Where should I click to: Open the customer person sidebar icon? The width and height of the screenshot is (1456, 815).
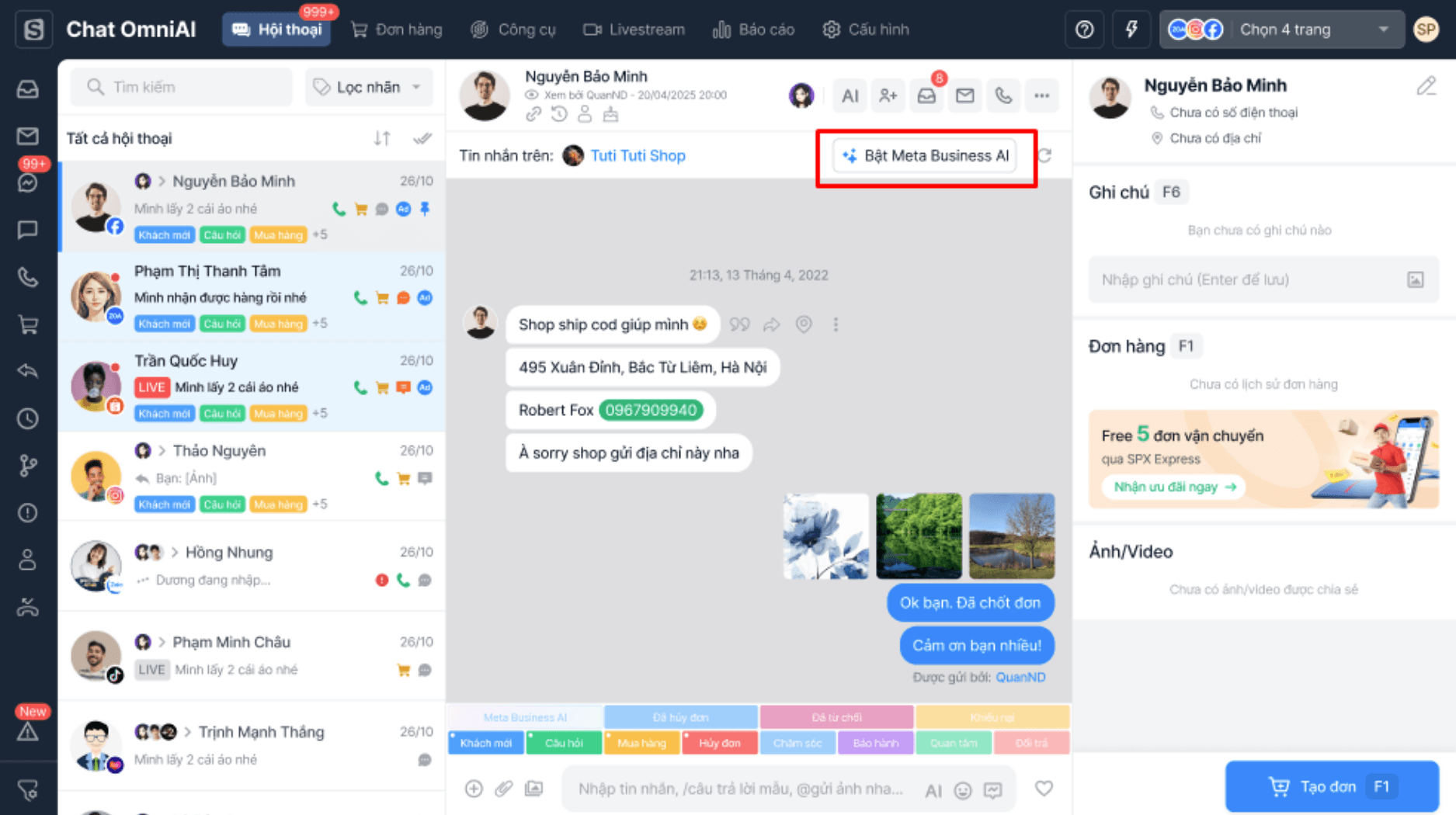28,560
